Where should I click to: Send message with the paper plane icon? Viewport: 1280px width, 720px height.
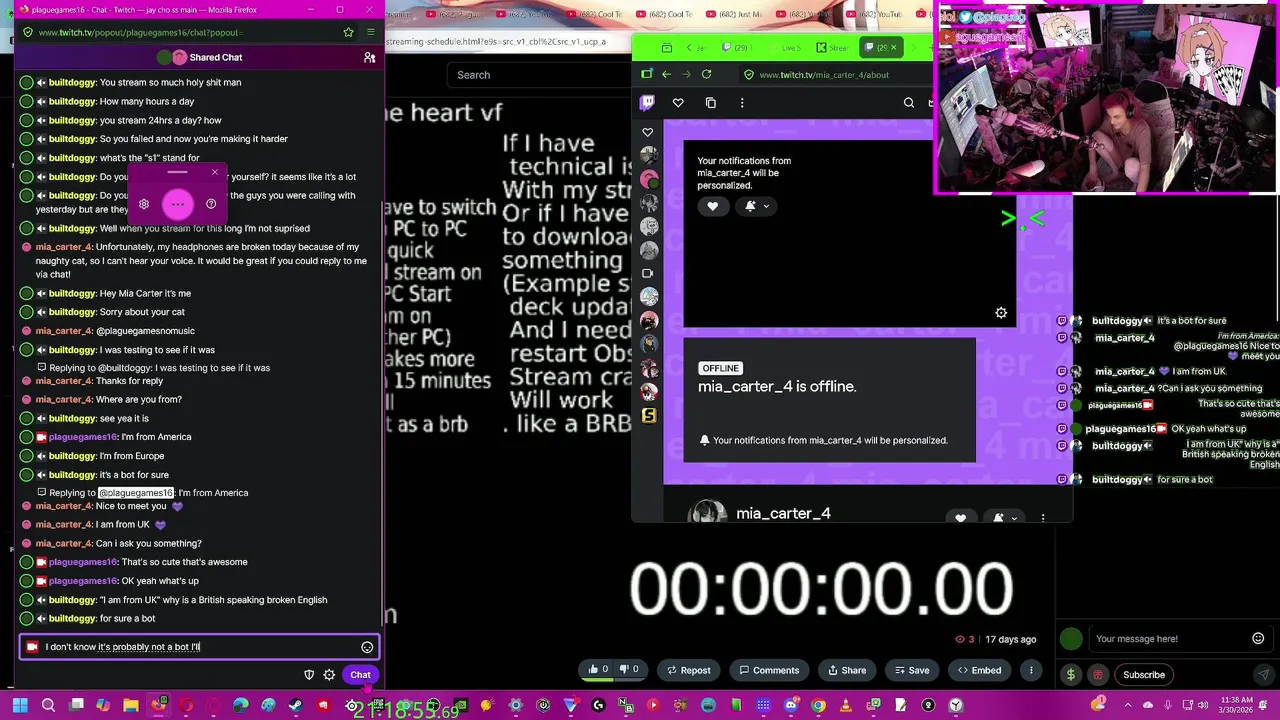[x=1264, y=675]
